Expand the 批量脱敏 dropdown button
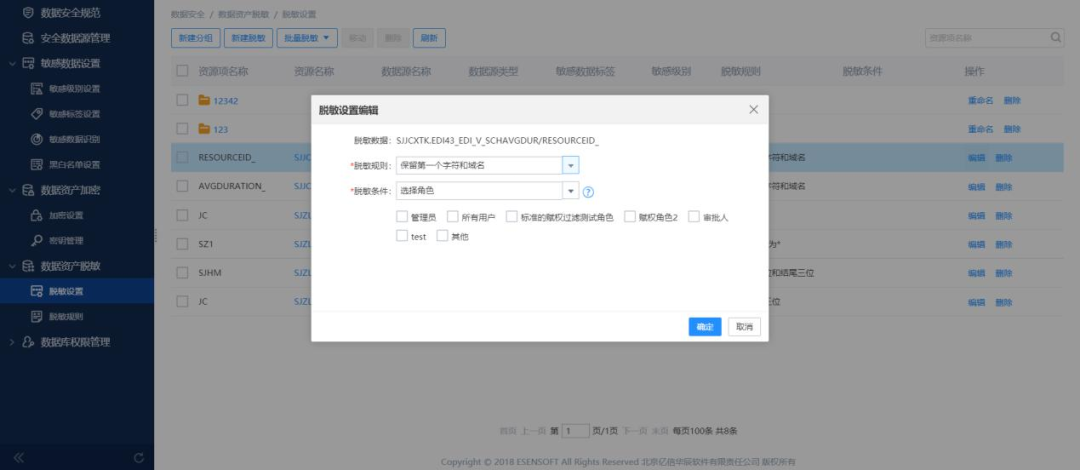This screenshot has width=1080, height=470. (307, 38)
